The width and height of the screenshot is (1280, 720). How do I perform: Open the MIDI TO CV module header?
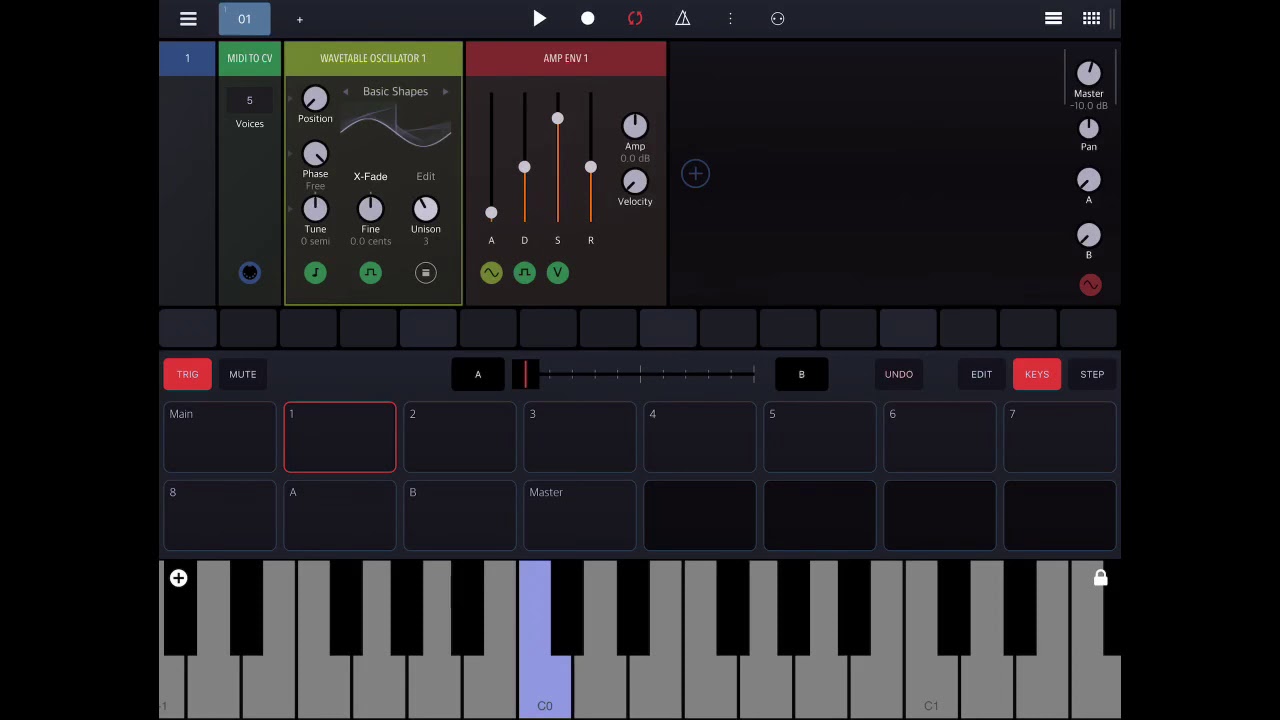(250, 58)
